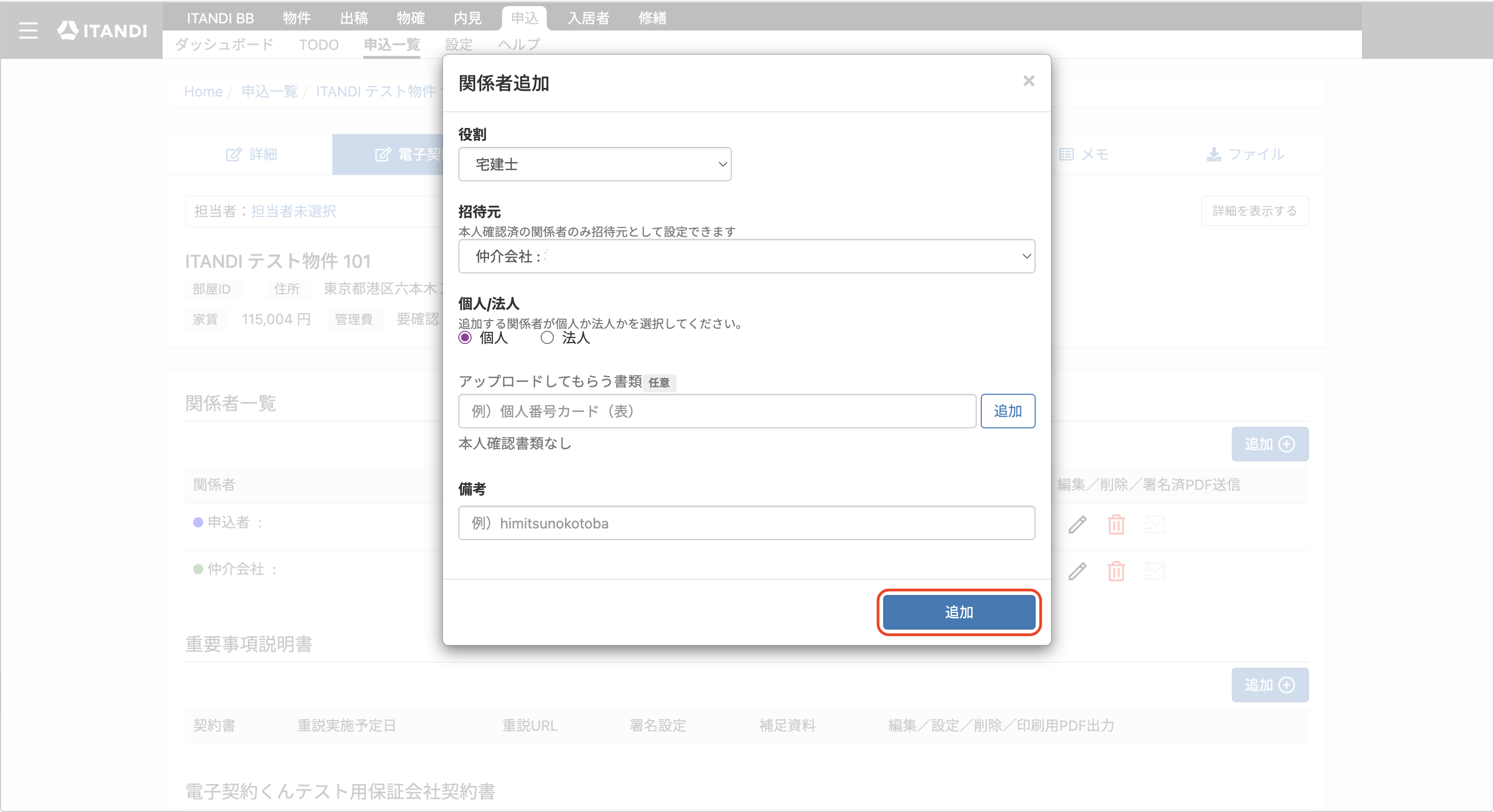
Task: Close the 関係者追加 dialog
Action: [1029, 81]
